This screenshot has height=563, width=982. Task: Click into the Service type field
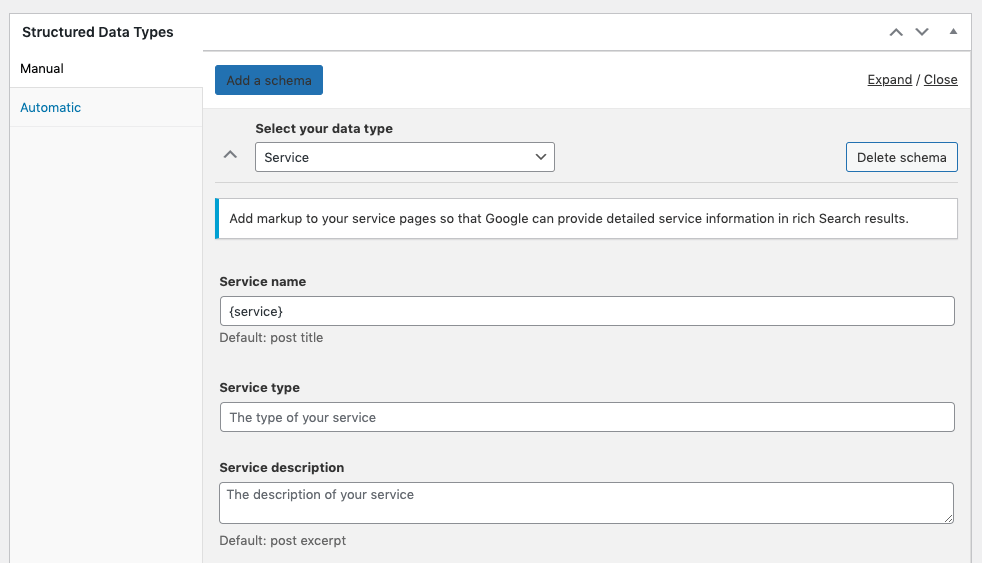(x=586, y=417)
